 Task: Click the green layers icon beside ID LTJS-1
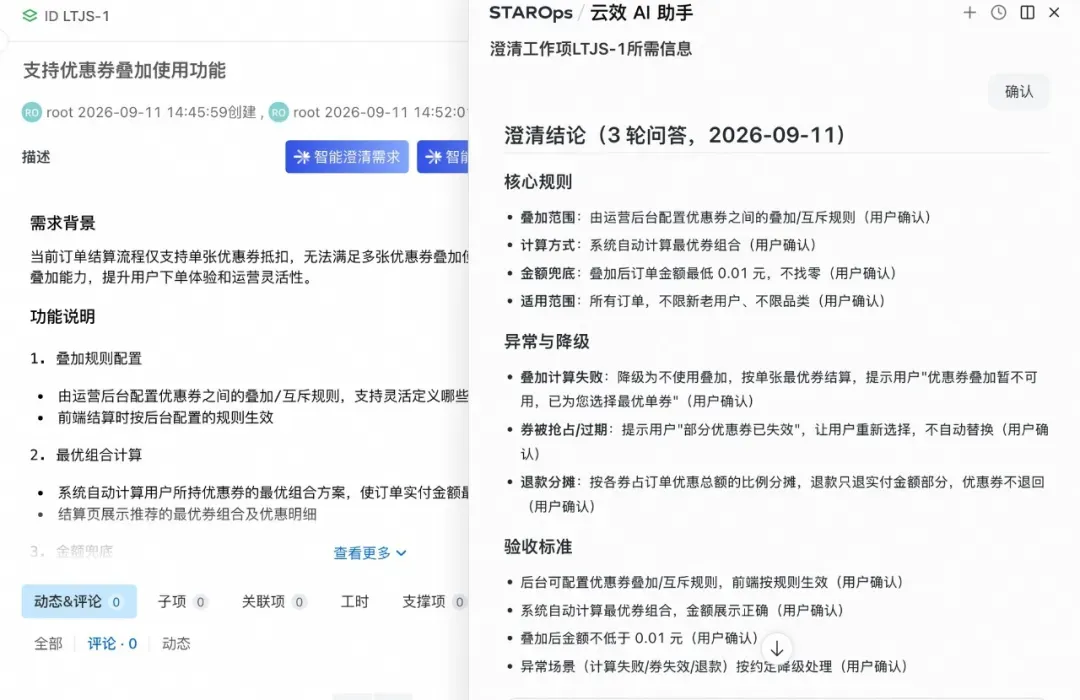(x=30, y=15)
